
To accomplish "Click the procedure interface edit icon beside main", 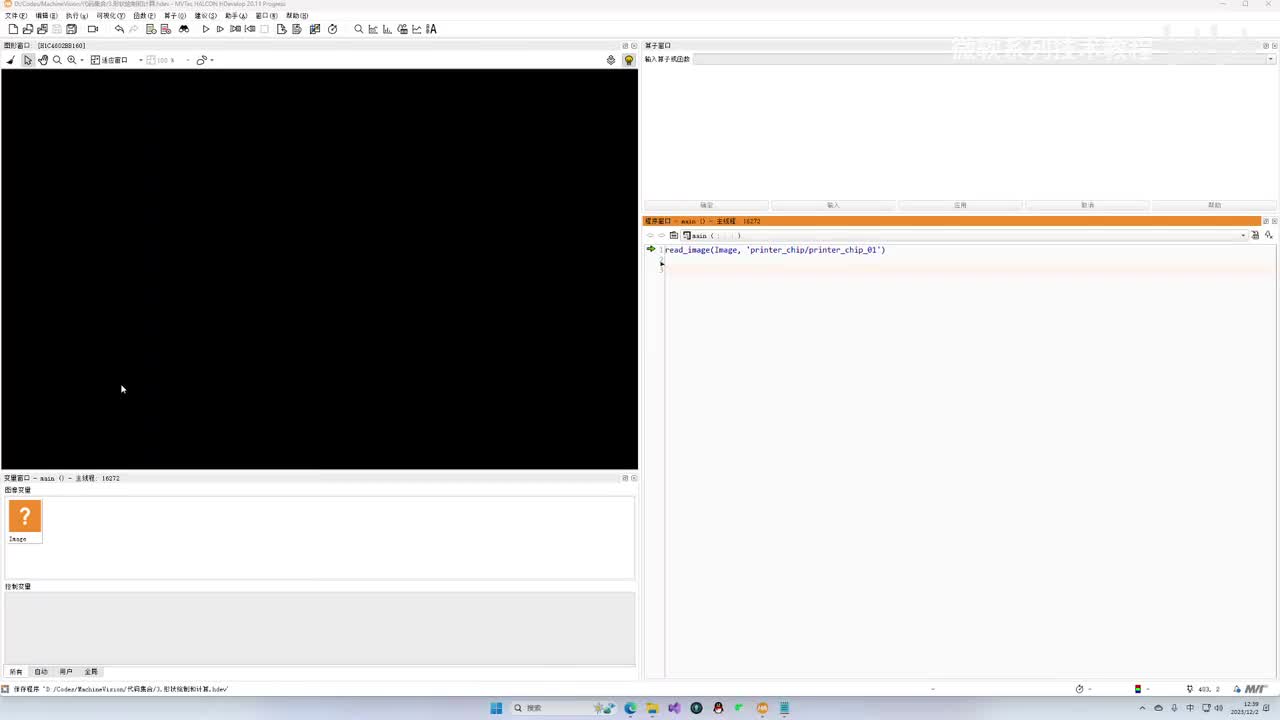I will coord(674,236).
